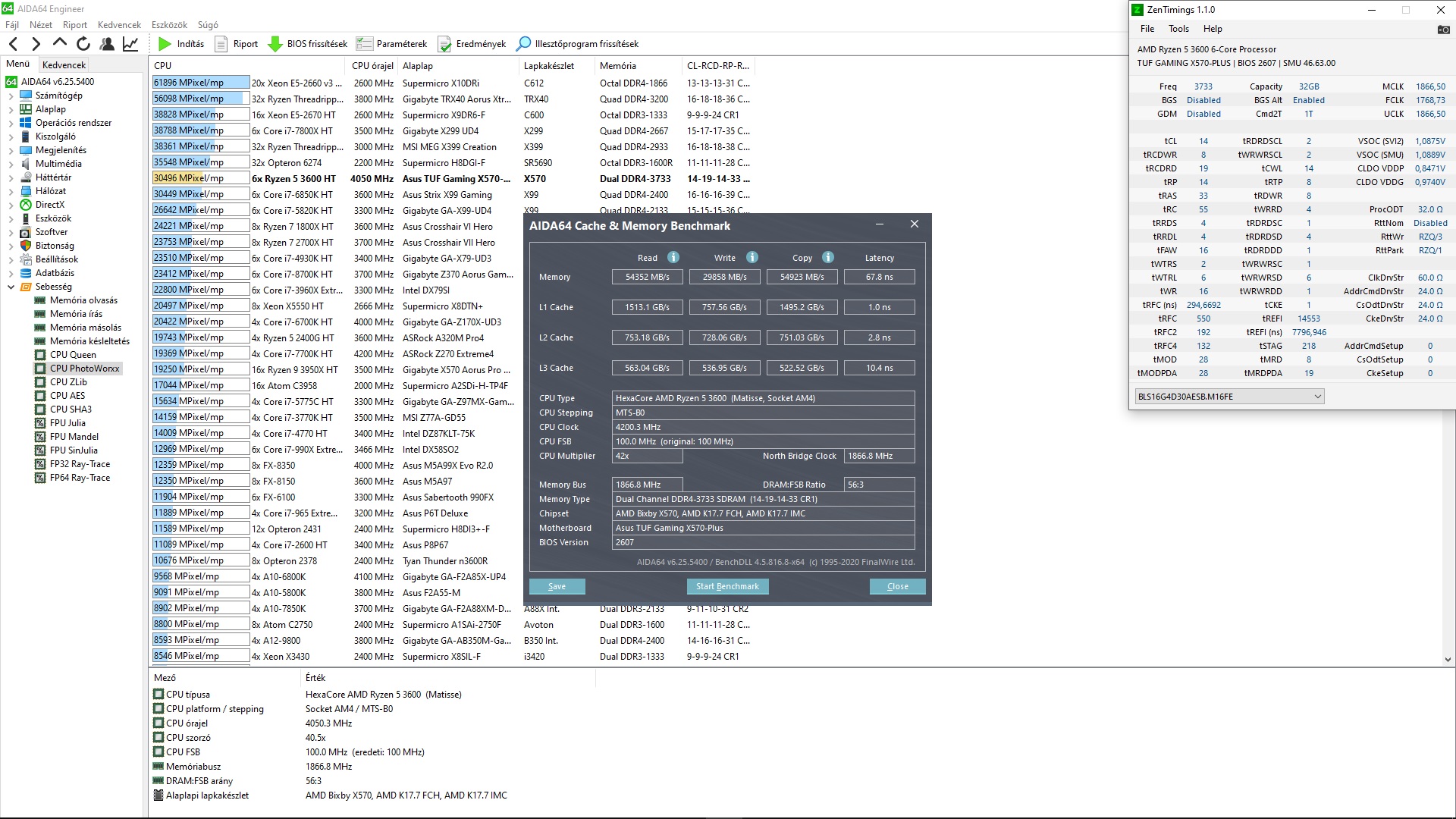Viewport: 1456px width, 819px height.
Task: Open the ZenTimings Tools menu
Action: [1178, 29]
